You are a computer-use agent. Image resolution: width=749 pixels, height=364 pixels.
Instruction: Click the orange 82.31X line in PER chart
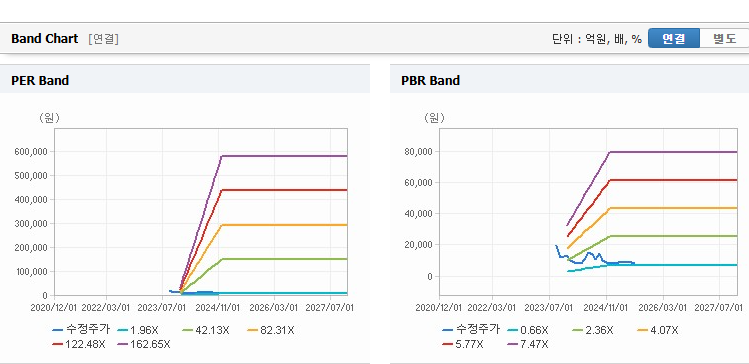[284, 225]
